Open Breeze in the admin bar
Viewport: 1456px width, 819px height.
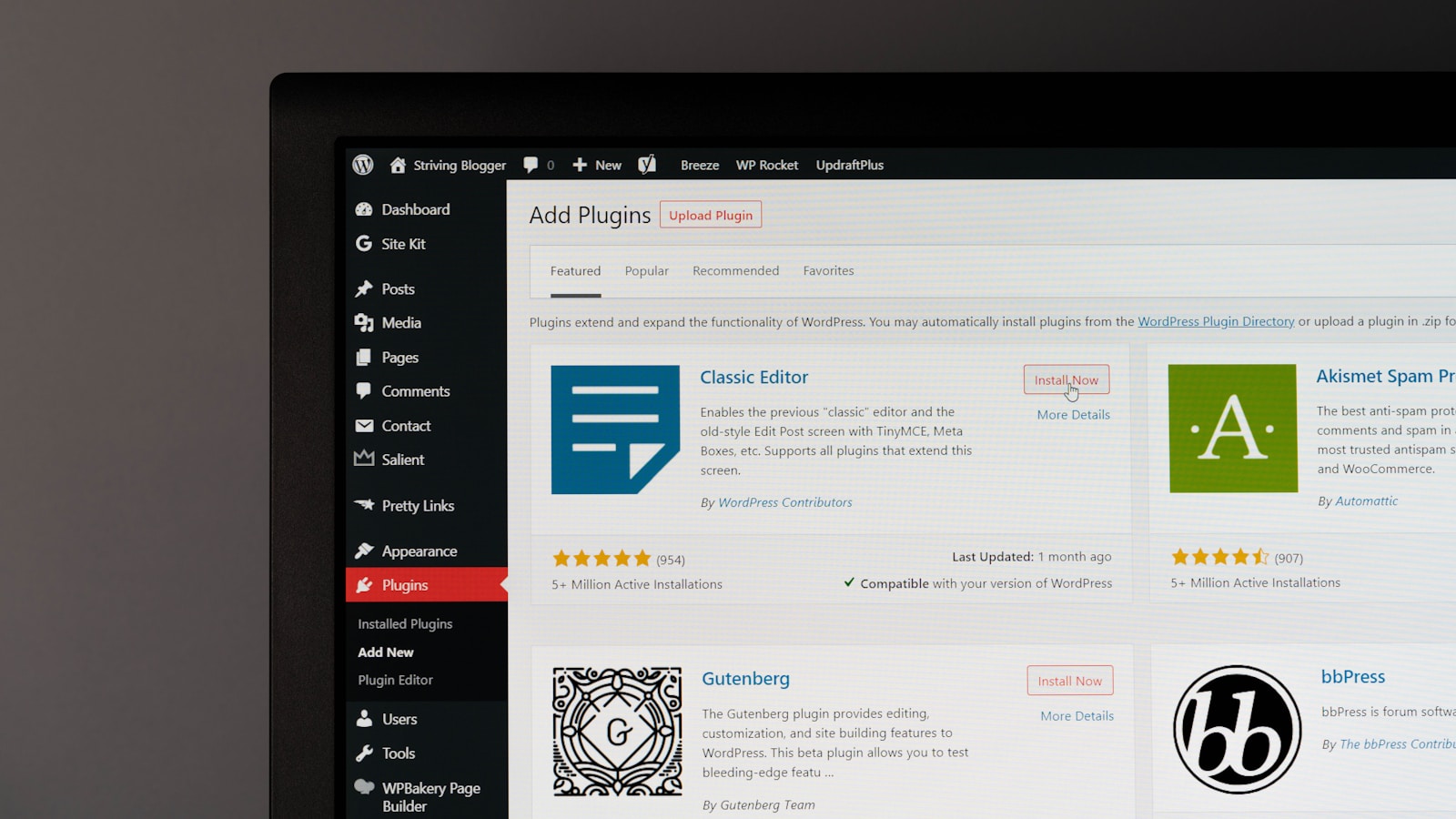click(x=700, y=165)
